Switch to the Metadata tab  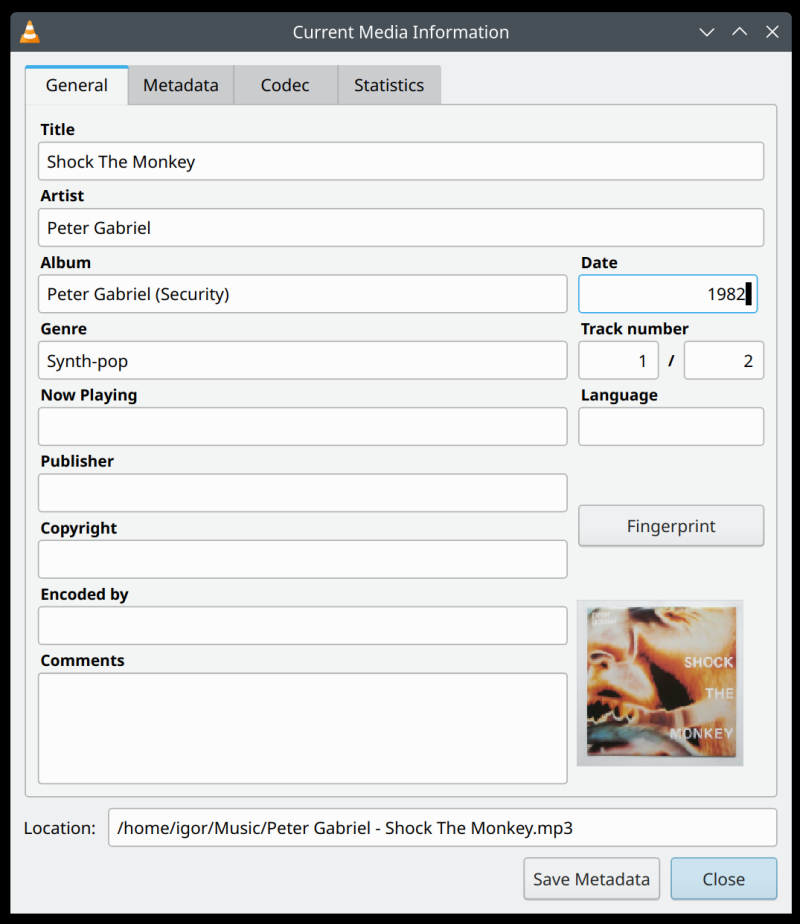click(181, 85)
